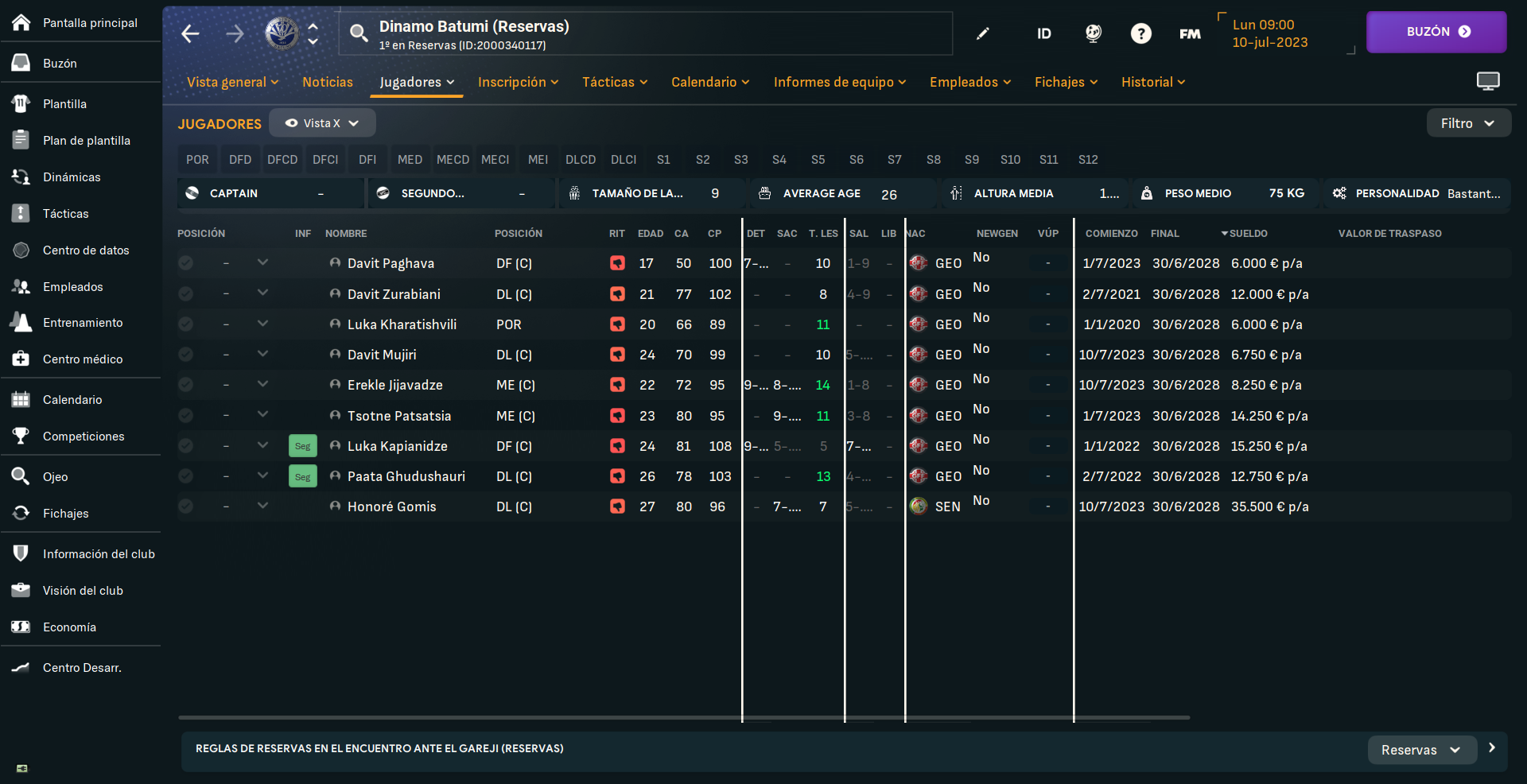Select Davit Paghava row checkmark
The image size is (1527, 784).
[x=185, y=263]
